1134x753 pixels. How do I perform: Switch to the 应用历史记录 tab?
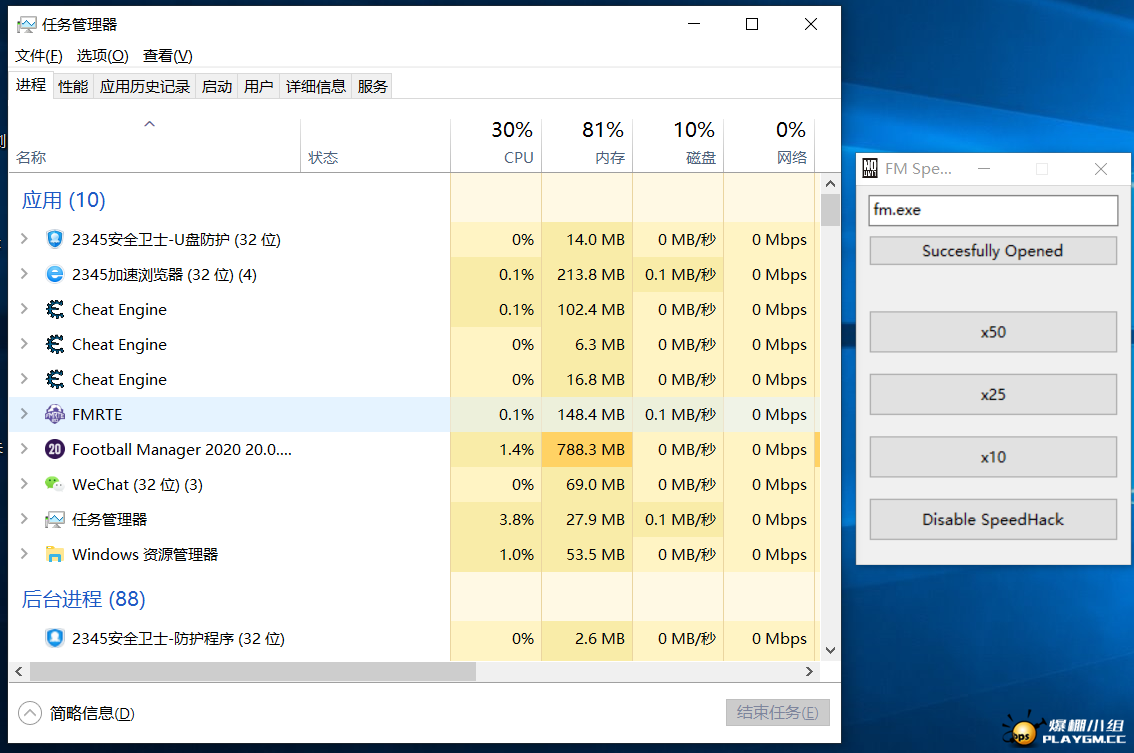tap(145, 87)
